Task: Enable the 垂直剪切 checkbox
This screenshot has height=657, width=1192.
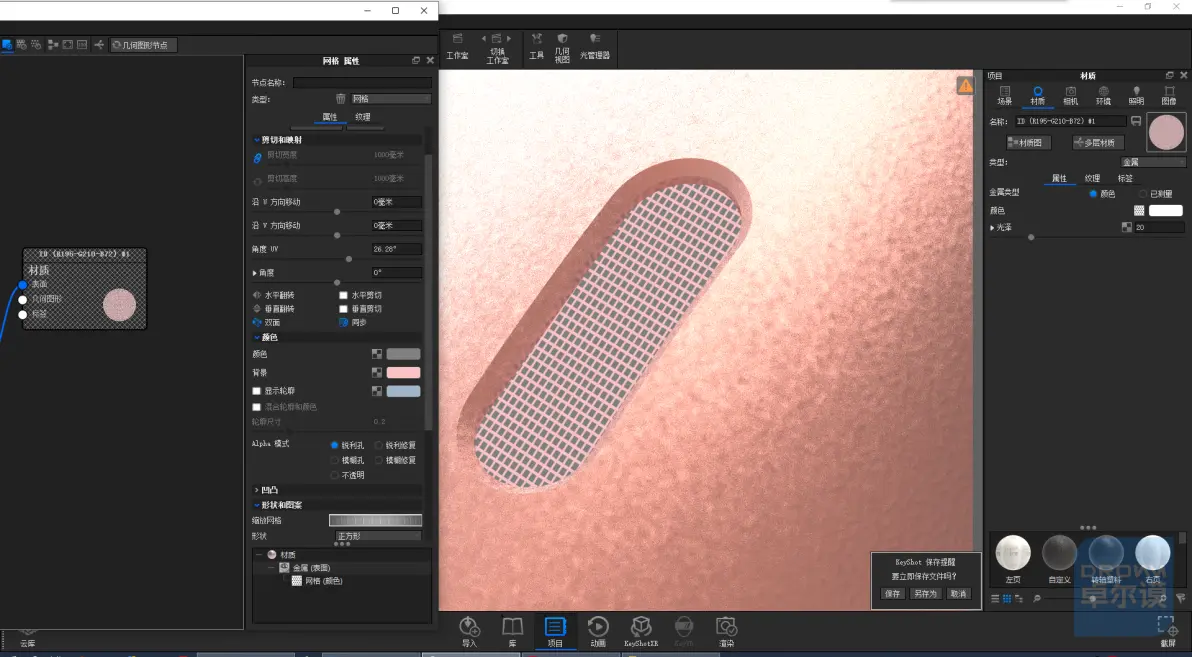Action: click(x=344, y=309)
